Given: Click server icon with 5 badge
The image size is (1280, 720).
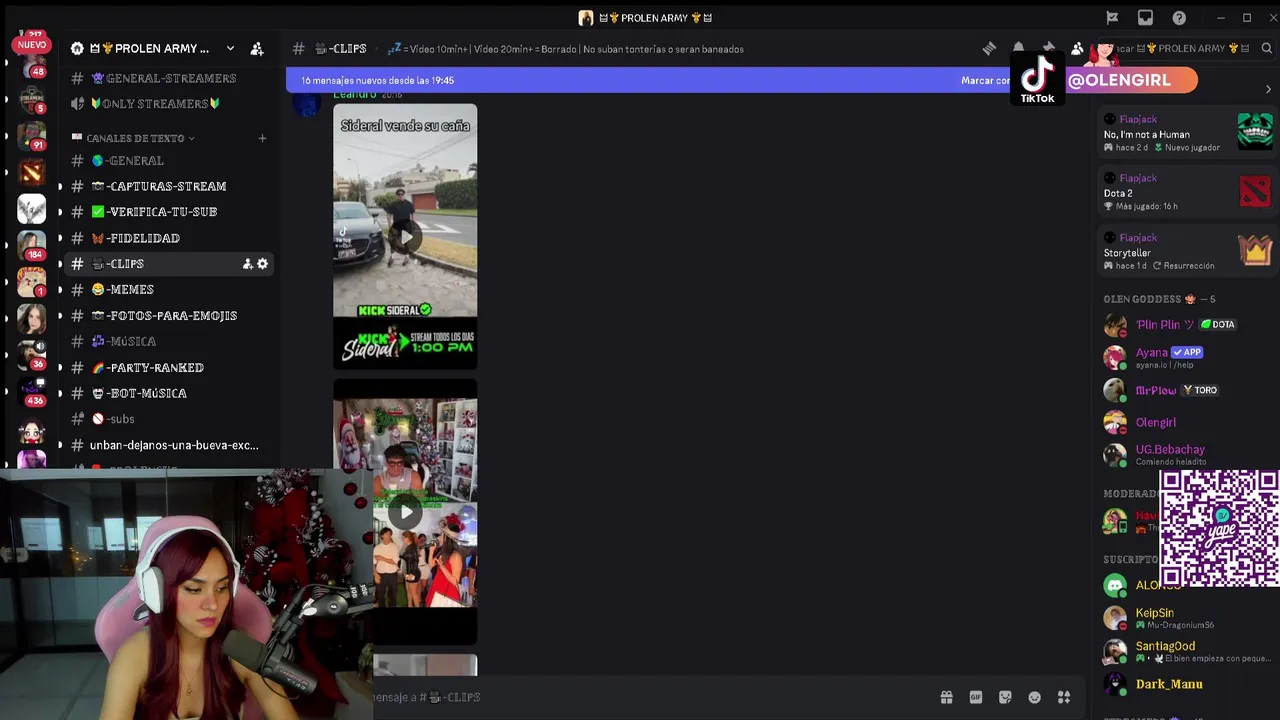Looking at the screenshot, I should coord(31,98).
